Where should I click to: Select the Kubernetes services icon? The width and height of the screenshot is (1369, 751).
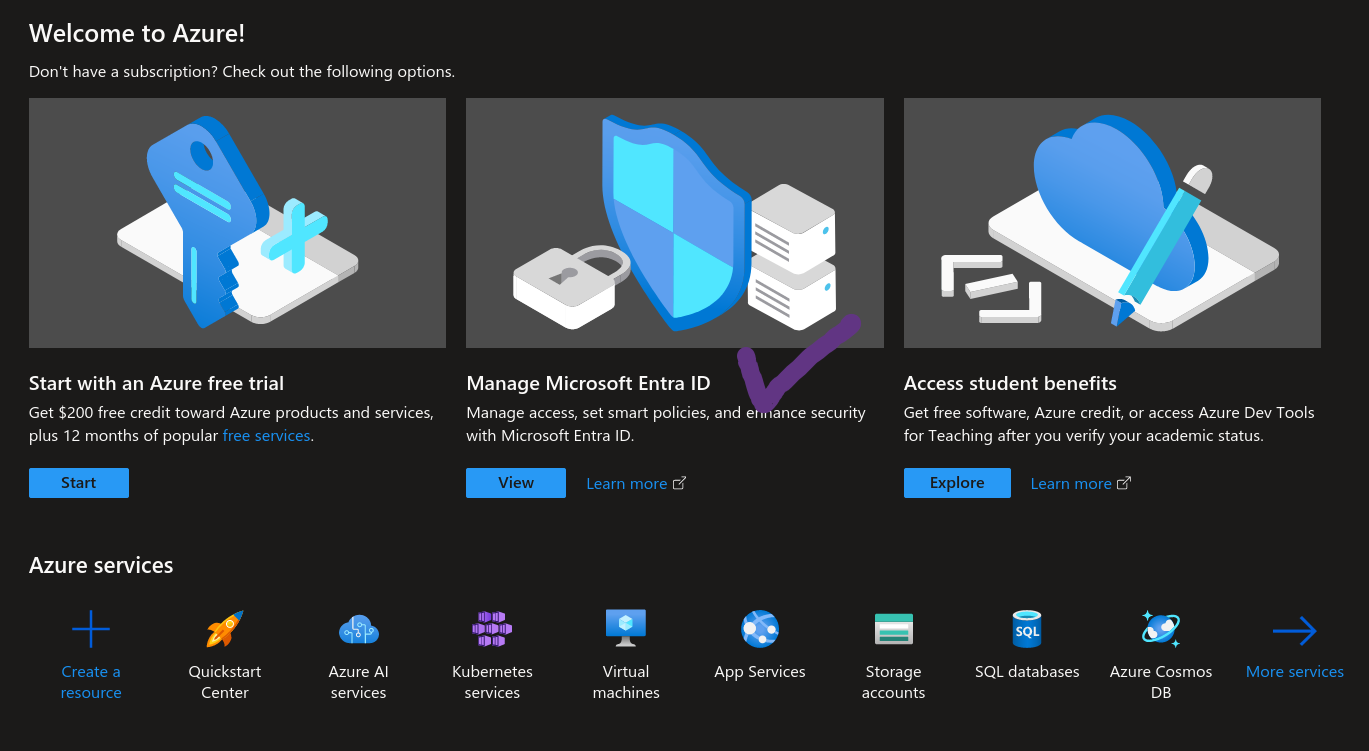492,630
